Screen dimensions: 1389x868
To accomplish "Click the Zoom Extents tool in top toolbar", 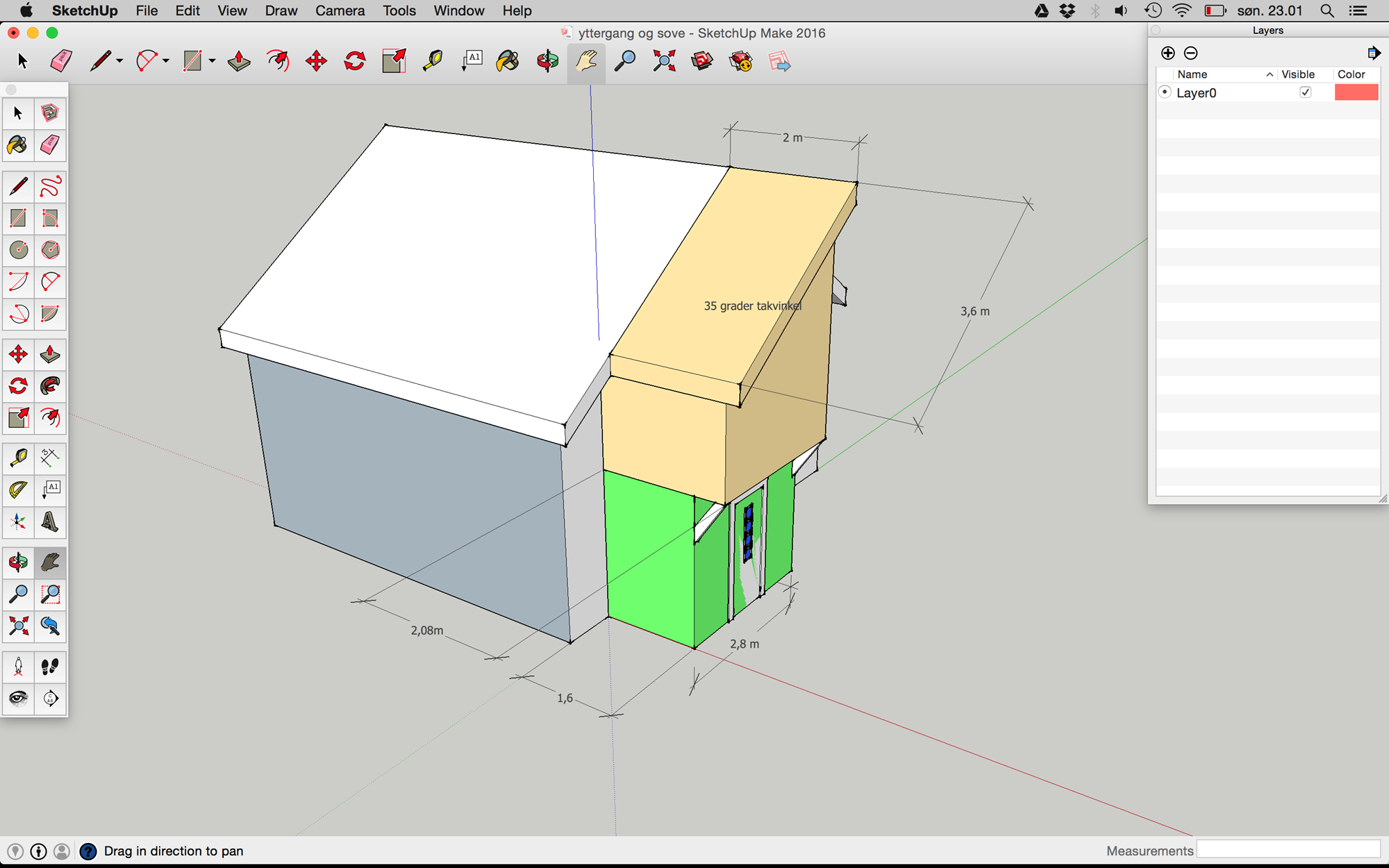I will tap(664, 61).
